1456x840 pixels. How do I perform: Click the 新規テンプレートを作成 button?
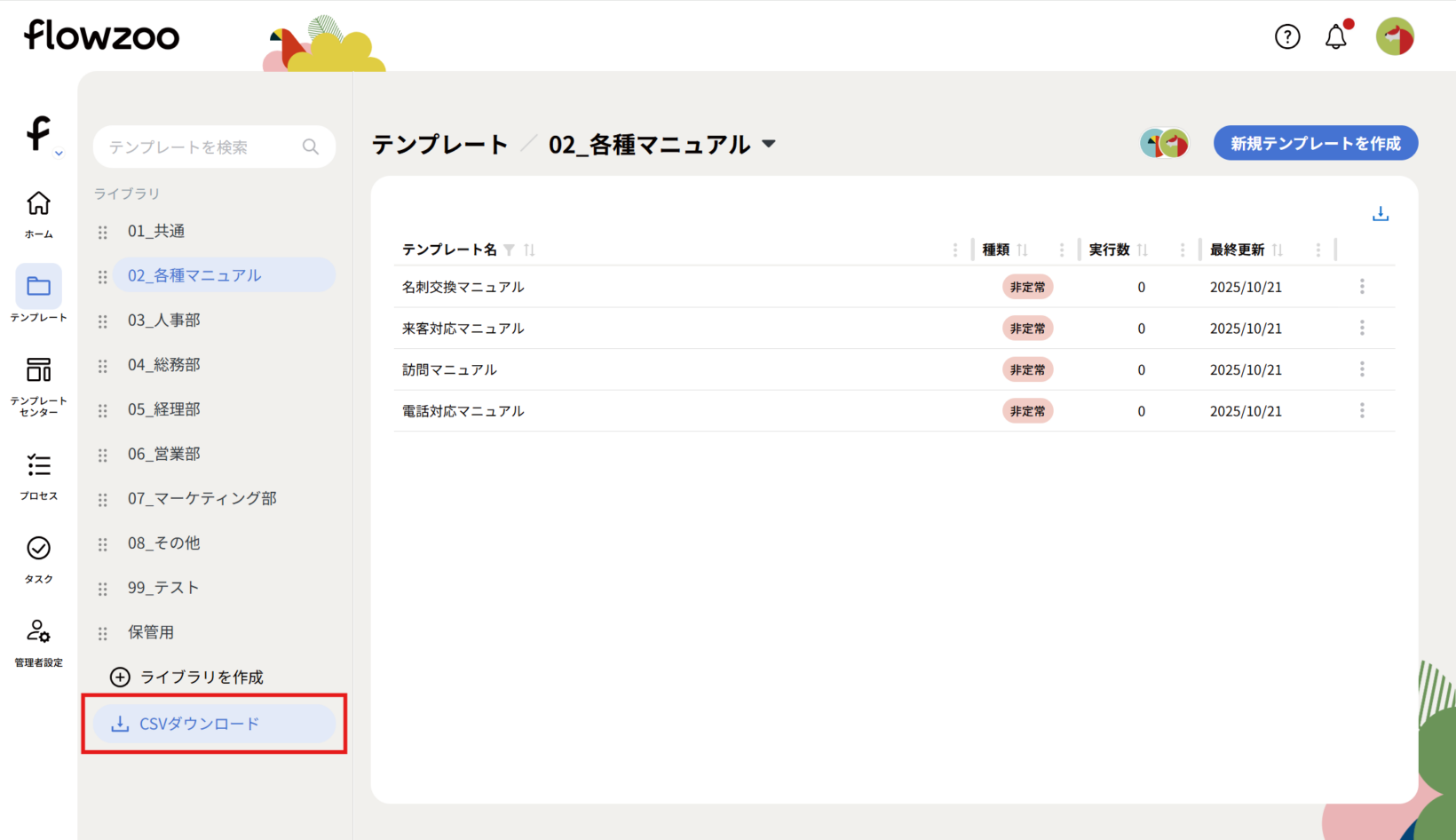click(x=1315, y=143)
